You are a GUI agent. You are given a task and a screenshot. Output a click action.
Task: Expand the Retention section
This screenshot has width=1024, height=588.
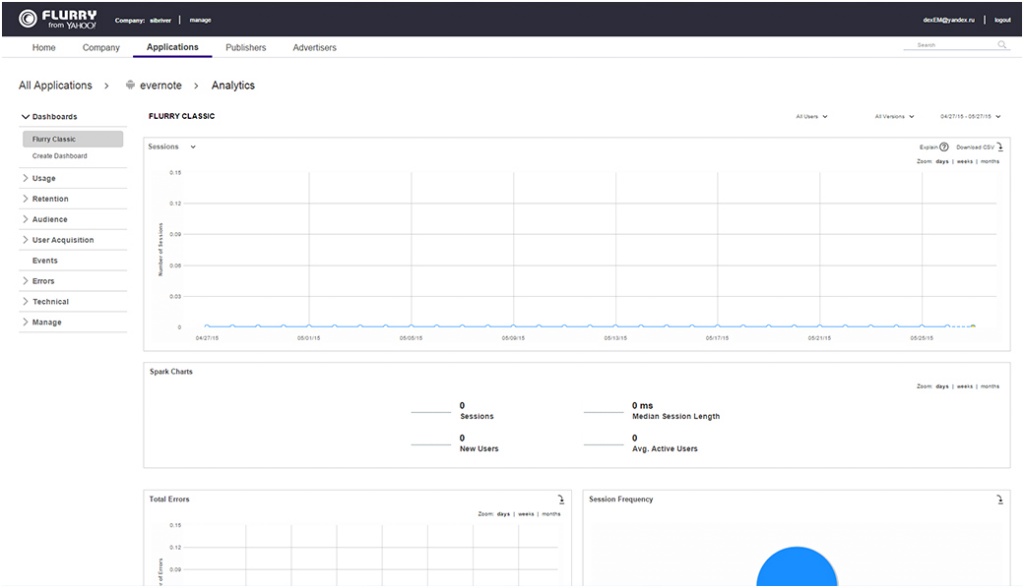tap(25, 199)
